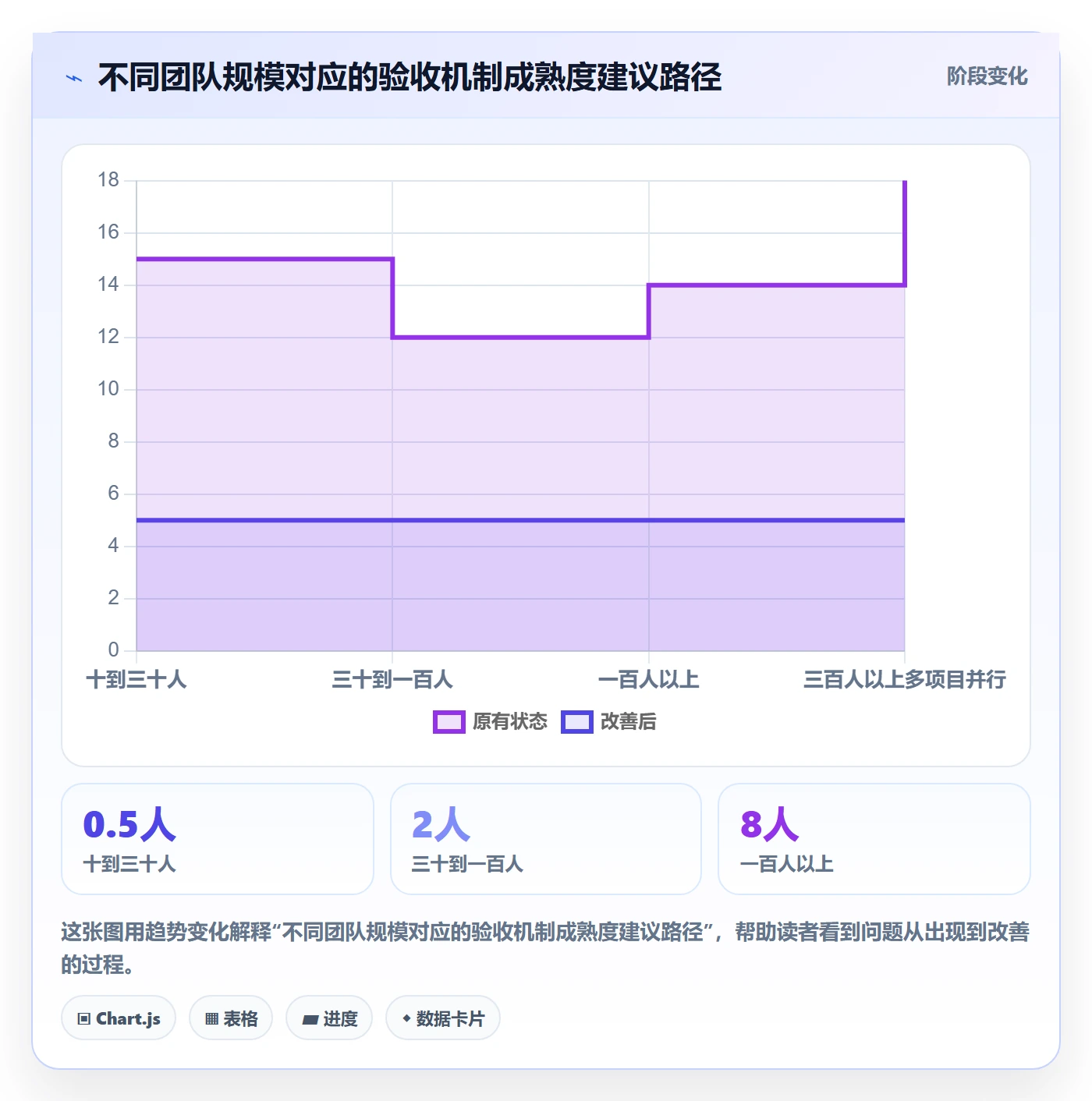1092x1101 pixels.
Task: Click the y-axis value 10
Action: tap(108, 389)
